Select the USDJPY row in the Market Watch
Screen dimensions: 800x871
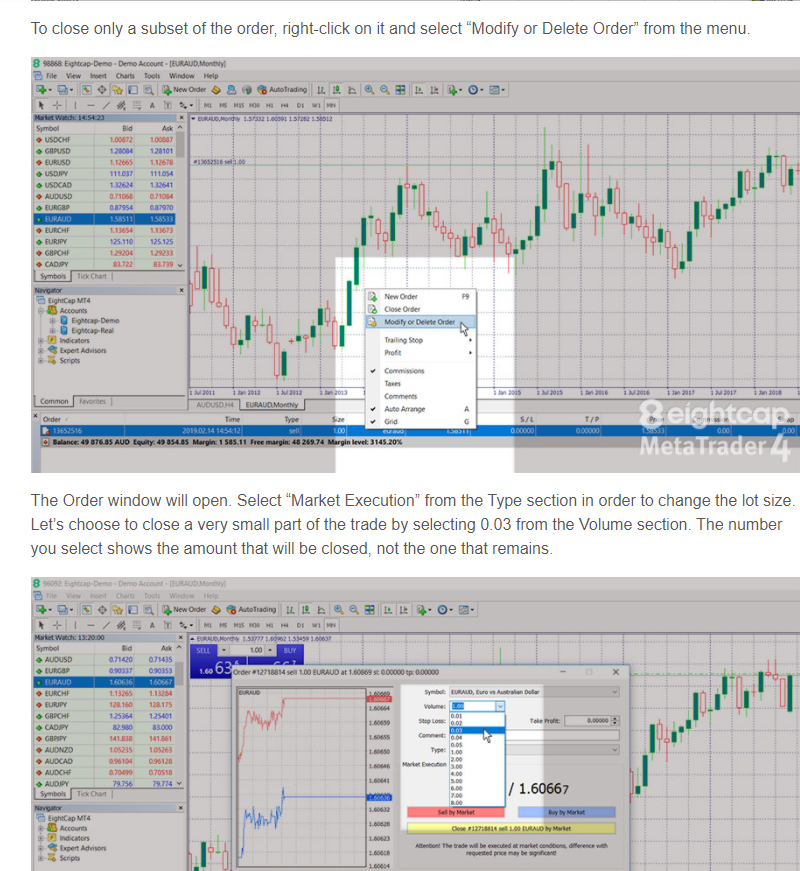[106, 174]
